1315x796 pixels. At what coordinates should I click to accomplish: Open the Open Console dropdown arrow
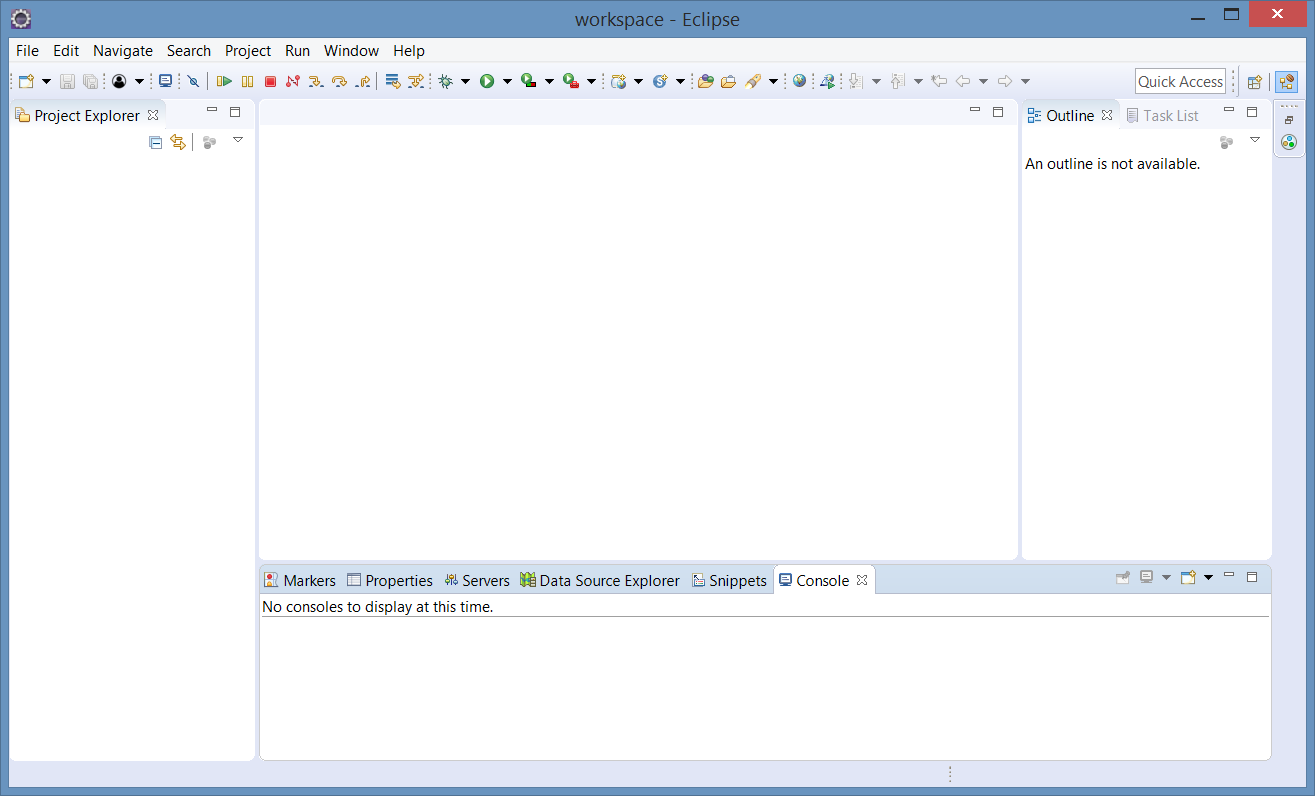point(1208,578)
